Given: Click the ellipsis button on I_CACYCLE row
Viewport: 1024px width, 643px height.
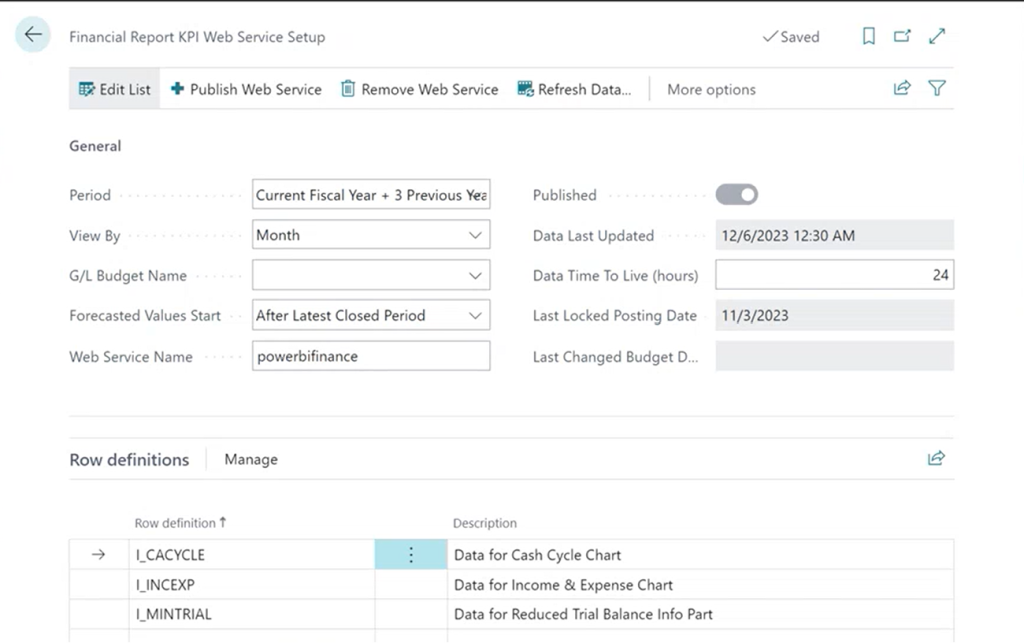Looking at the screenshot, I should pos(410,554).
